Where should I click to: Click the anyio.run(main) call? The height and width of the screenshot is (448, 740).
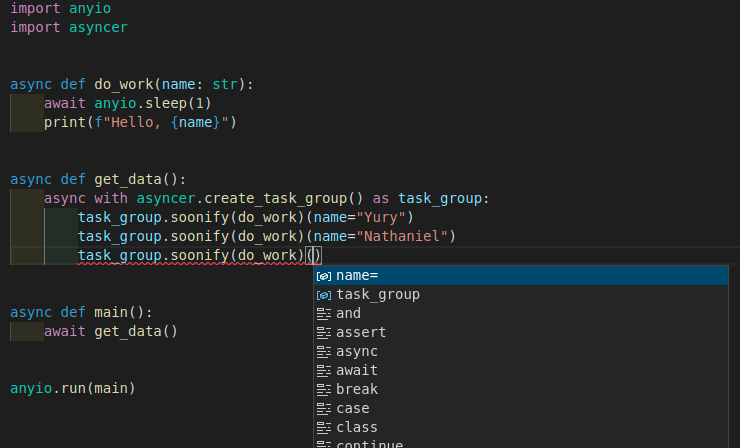click(x=72, y=388)
